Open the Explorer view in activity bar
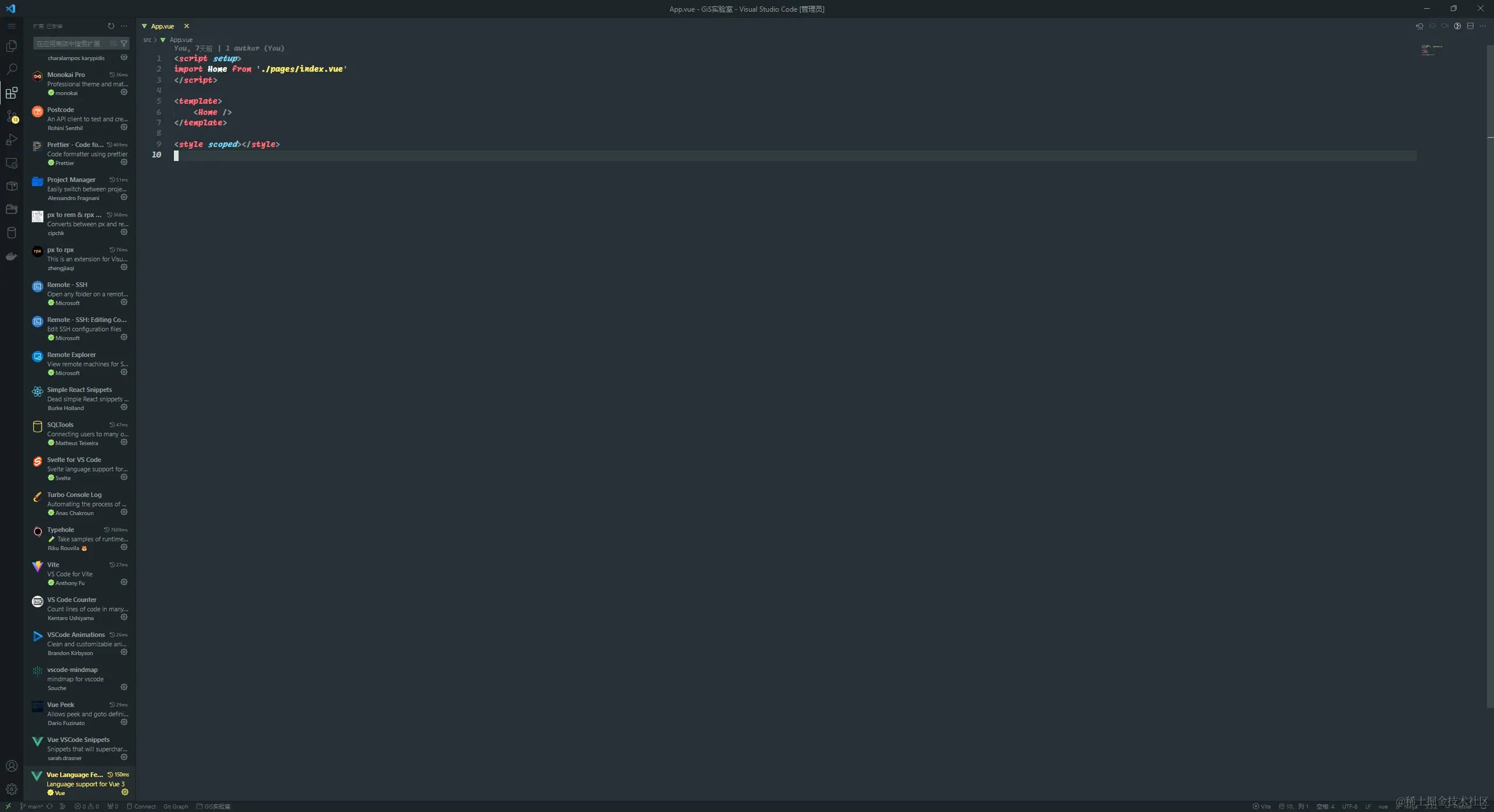 (x=11, y=46)
